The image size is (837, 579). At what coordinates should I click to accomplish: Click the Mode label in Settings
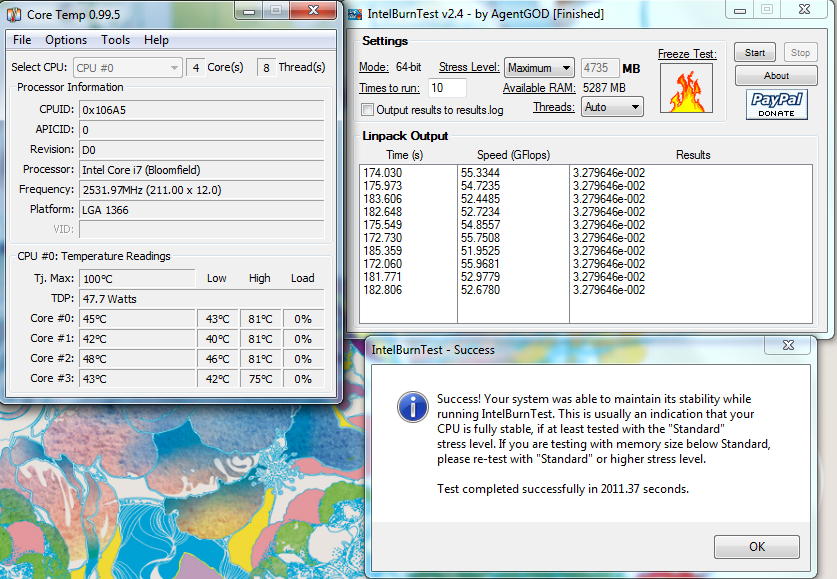374,67
